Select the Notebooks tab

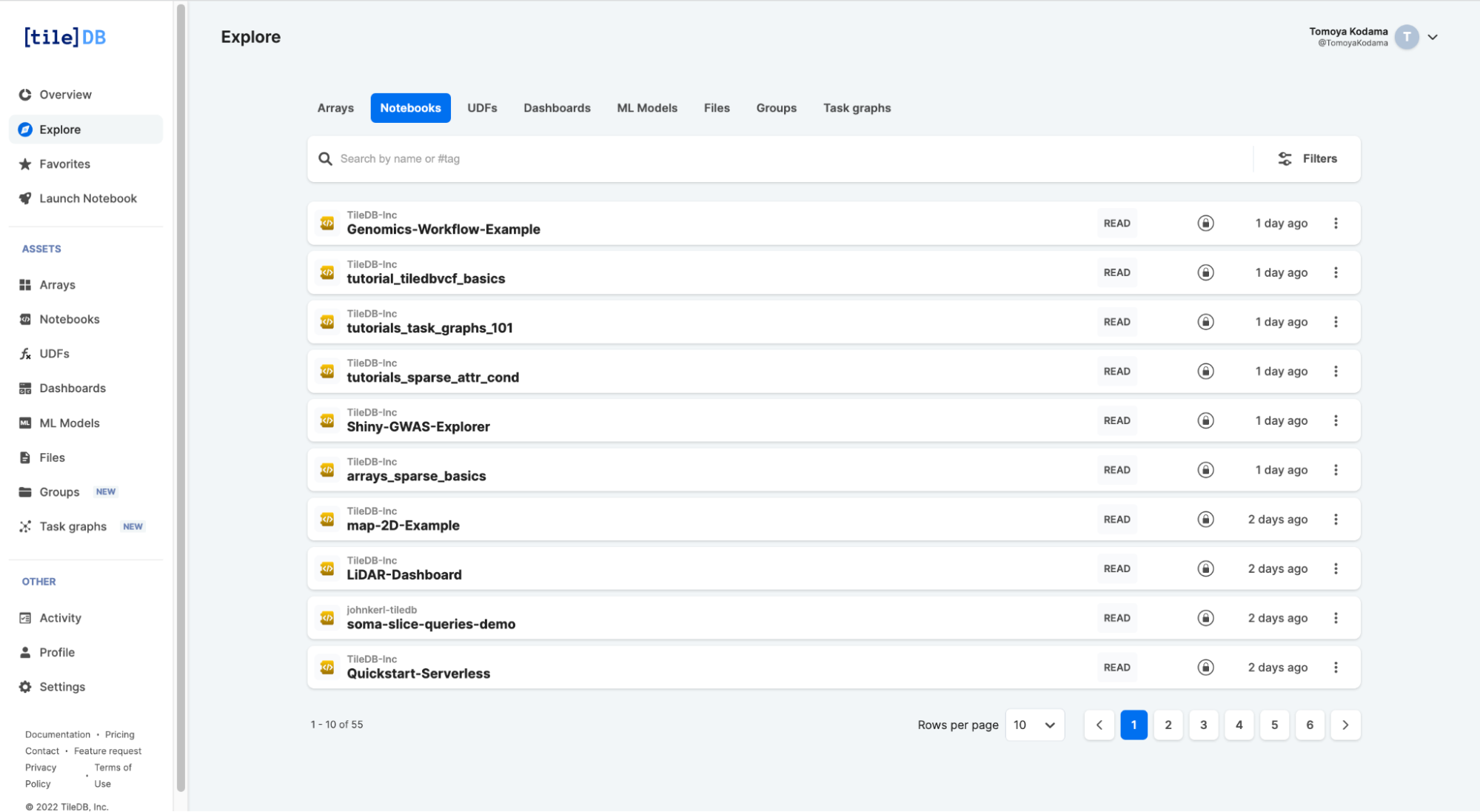410,108
